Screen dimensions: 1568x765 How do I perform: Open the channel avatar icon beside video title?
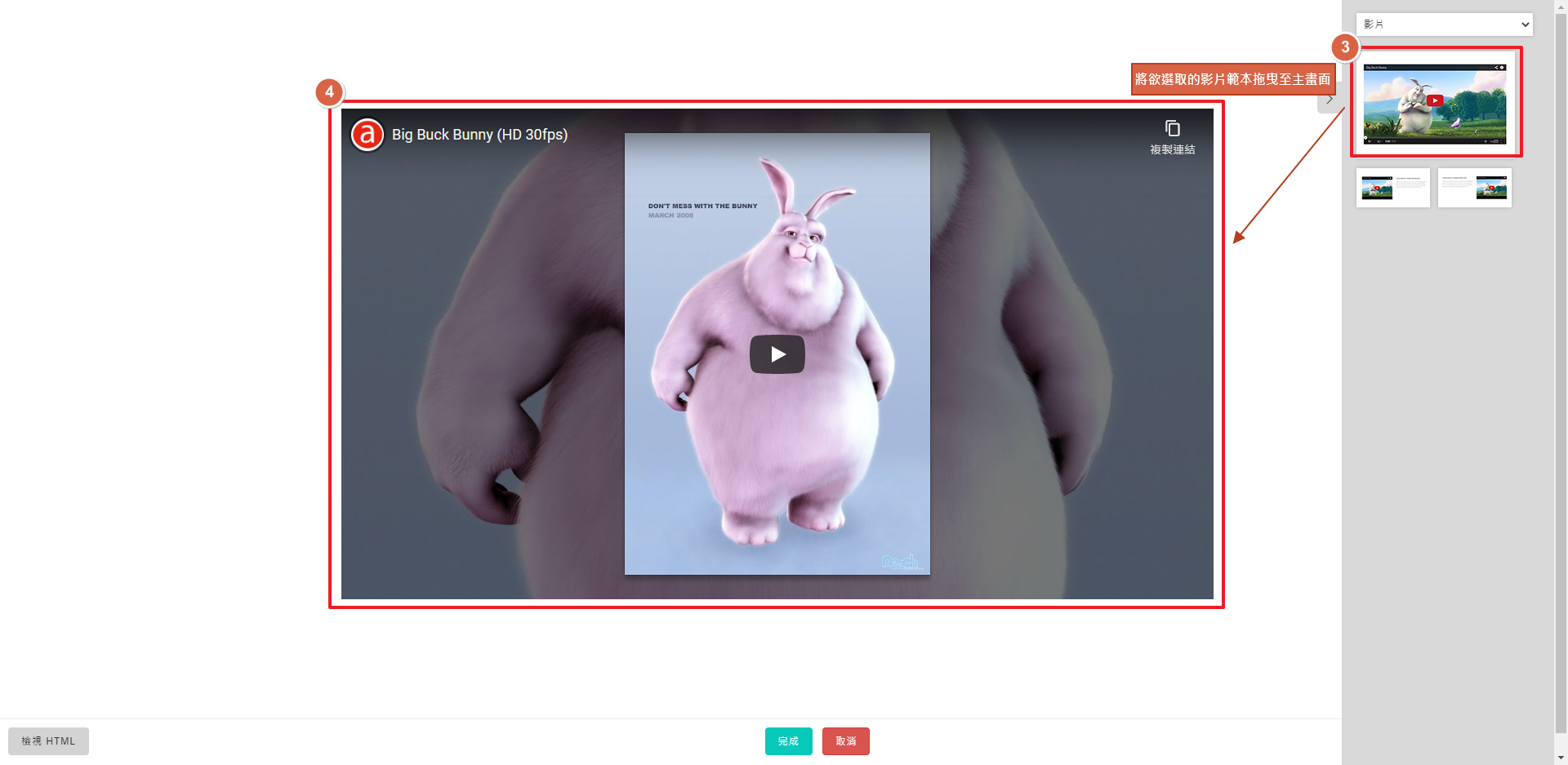(367, 135)
